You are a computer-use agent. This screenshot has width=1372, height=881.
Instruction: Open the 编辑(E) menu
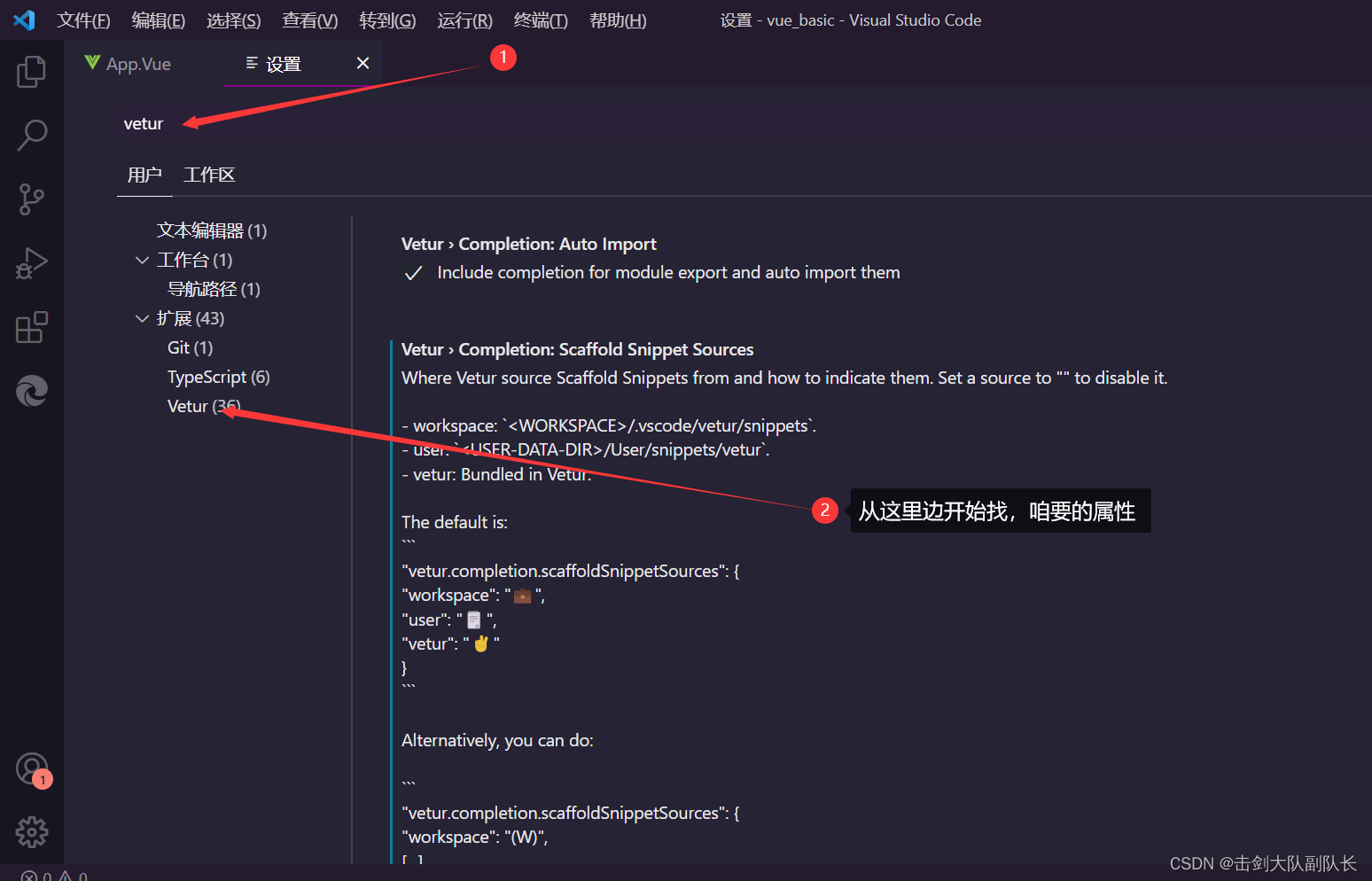tap(158, 20)
